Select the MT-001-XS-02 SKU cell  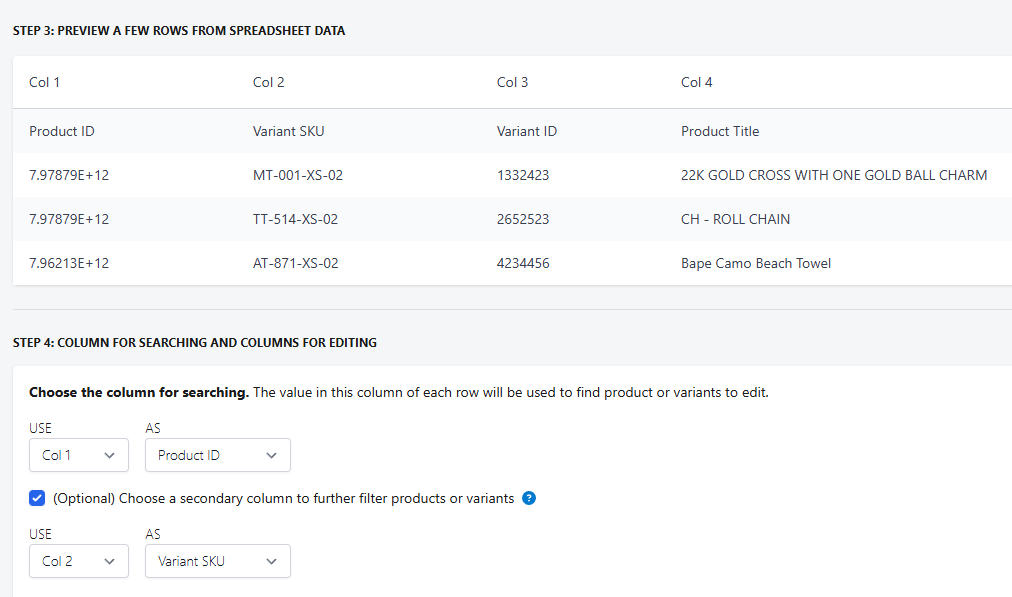[298, 175]
